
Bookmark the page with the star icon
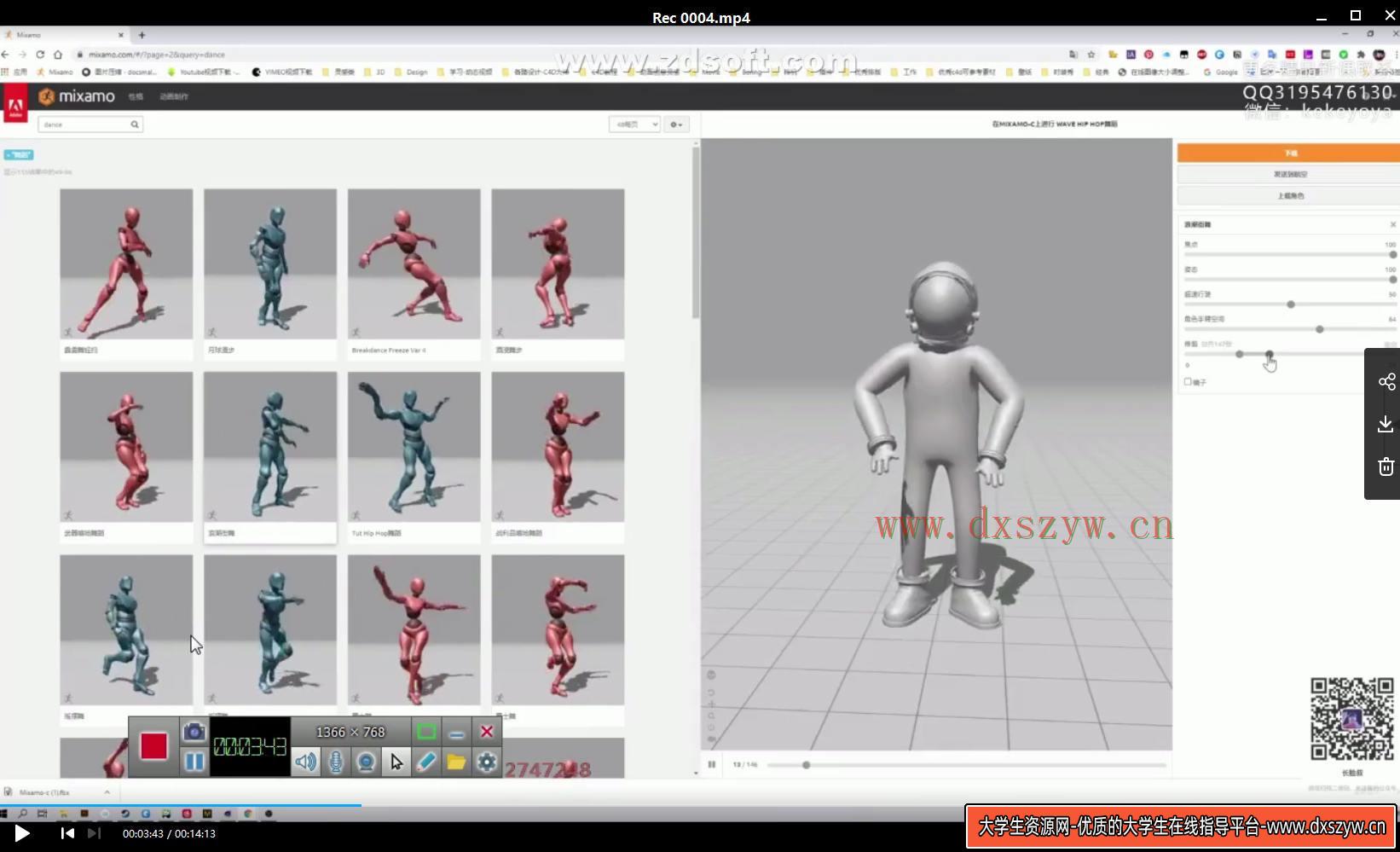[x=1090, y=55]
